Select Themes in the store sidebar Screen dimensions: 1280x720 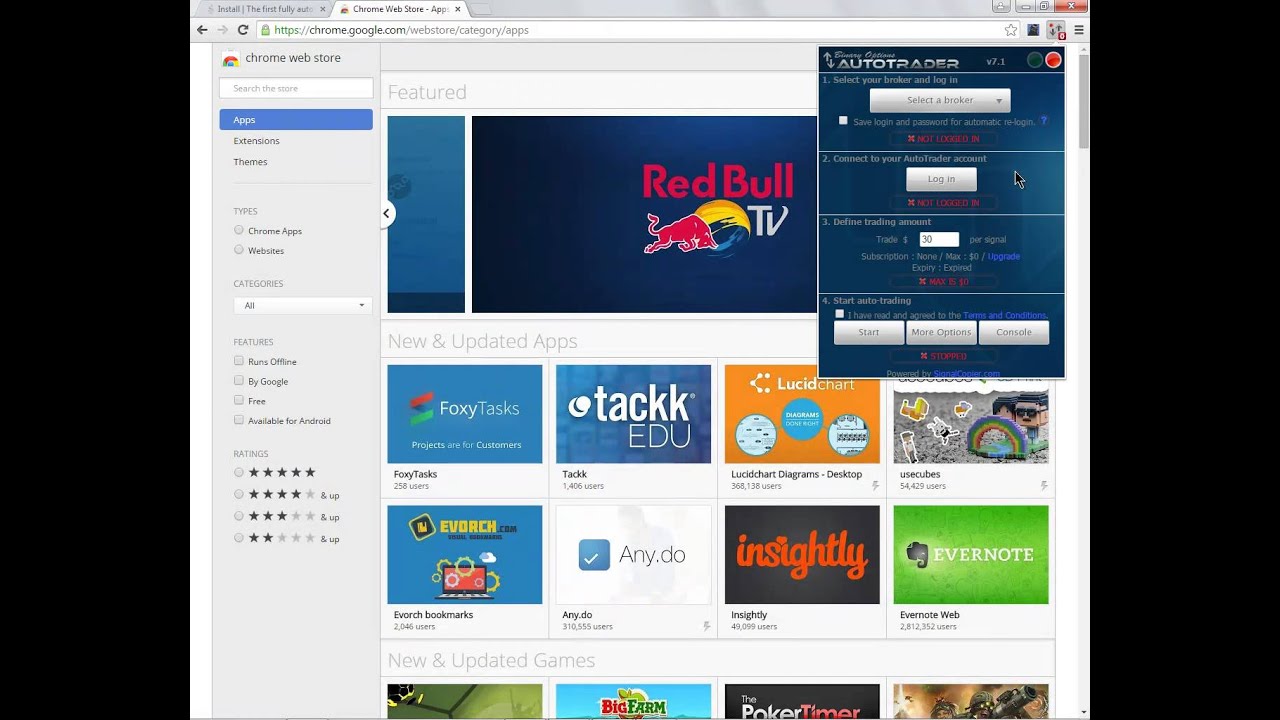(250, 162)
